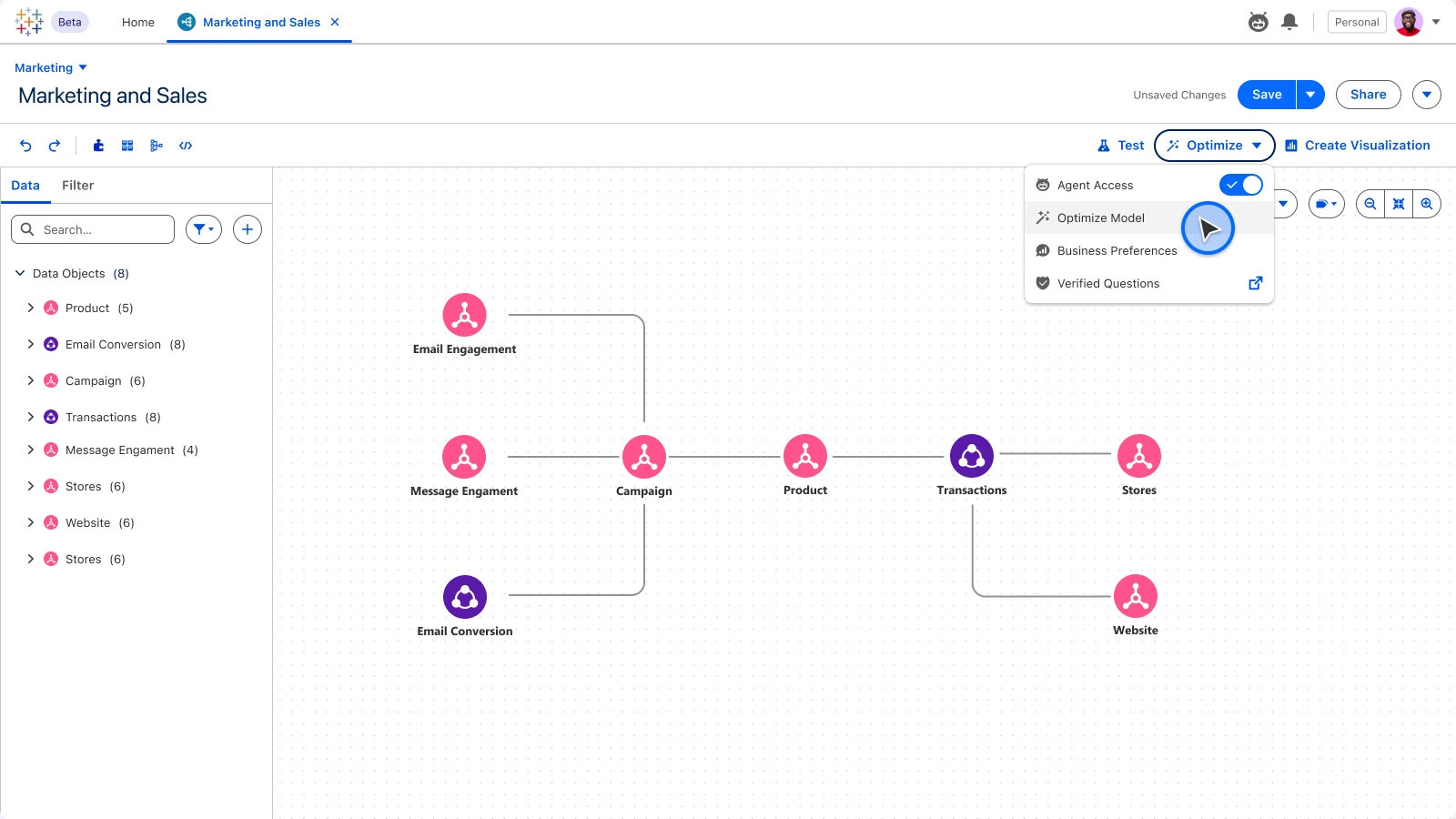Click the grid layout toolbar icon
This screenshot has width=1456, height=819.
[x=127, y=146]
